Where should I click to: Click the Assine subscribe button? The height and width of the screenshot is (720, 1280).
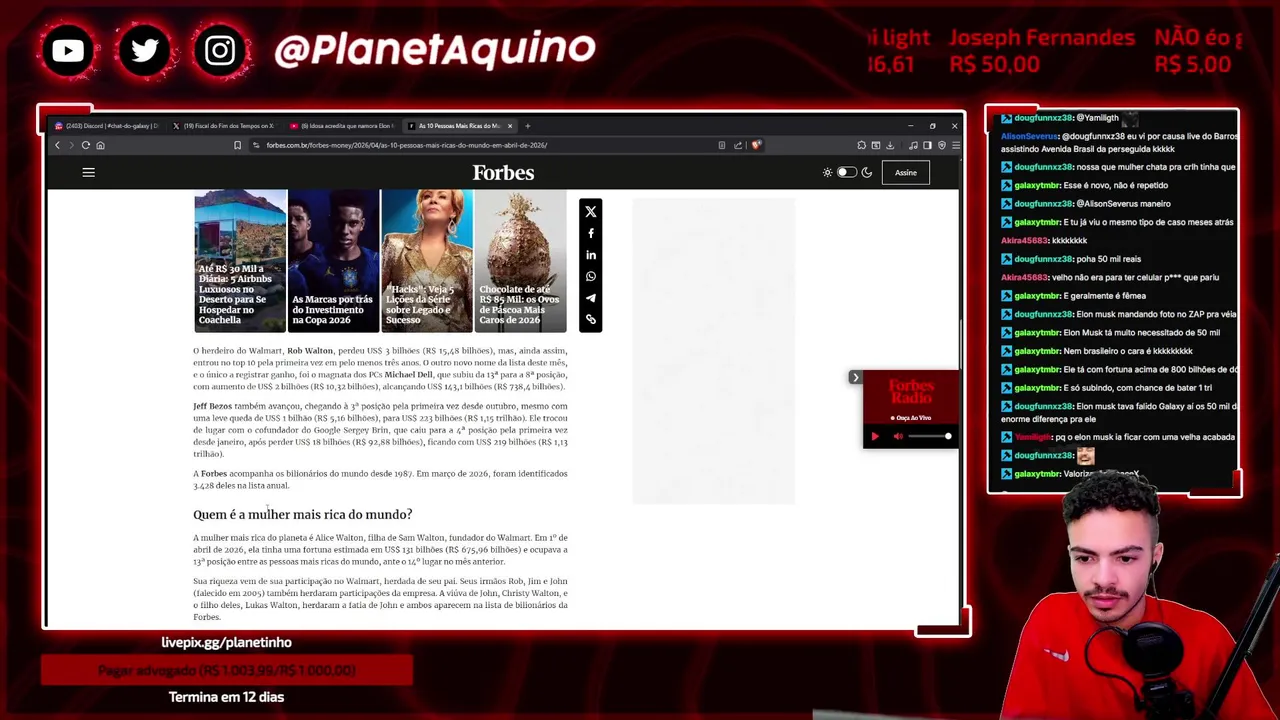(x=905, y=173)
